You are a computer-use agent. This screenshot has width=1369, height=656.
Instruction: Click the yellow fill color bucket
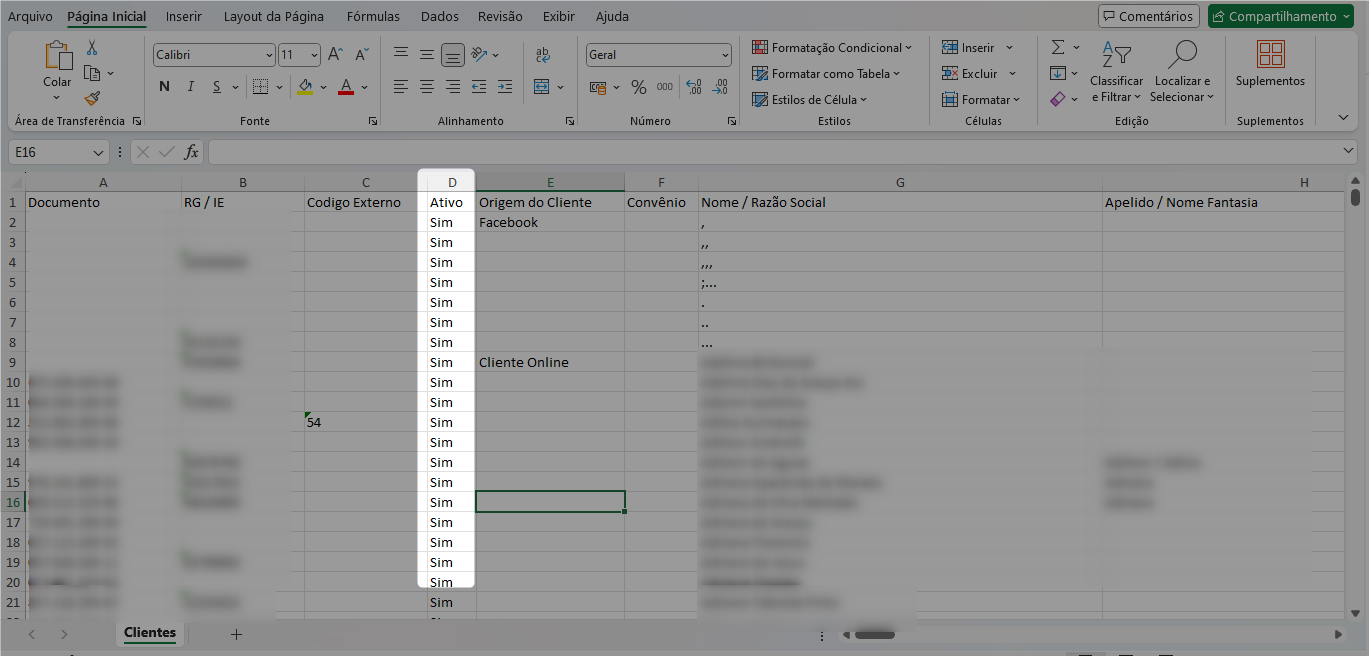point(305,87)
